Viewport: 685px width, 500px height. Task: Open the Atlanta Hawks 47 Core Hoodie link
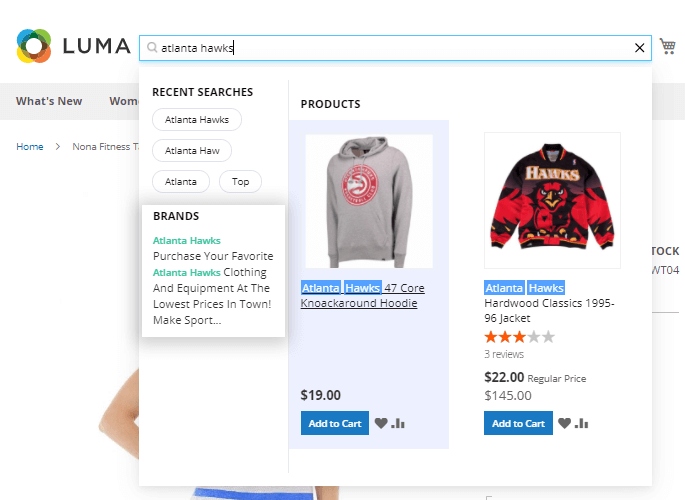click(363, 295)
